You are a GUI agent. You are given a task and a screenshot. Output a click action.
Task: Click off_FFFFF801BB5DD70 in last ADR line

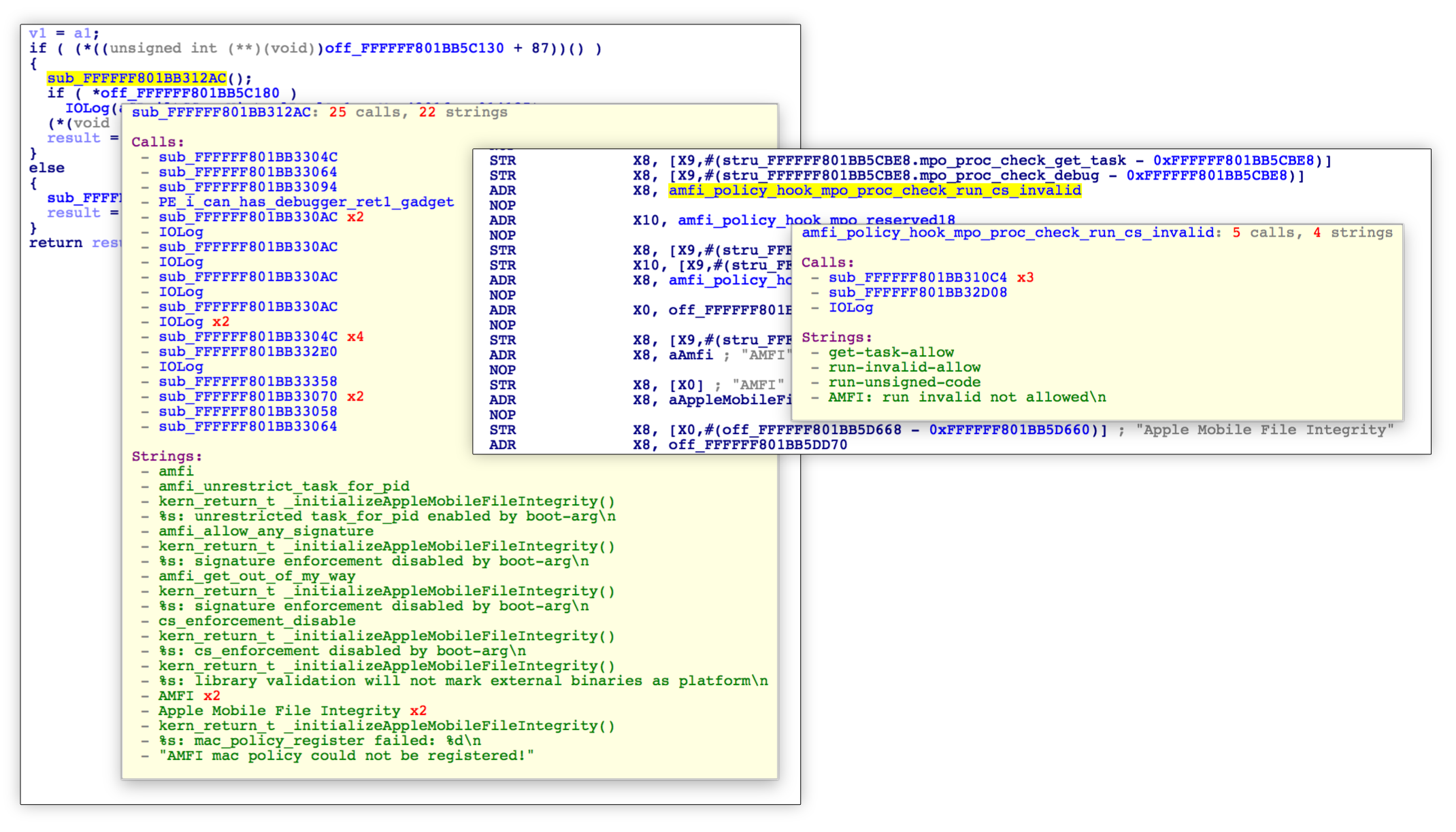[757, 445]
